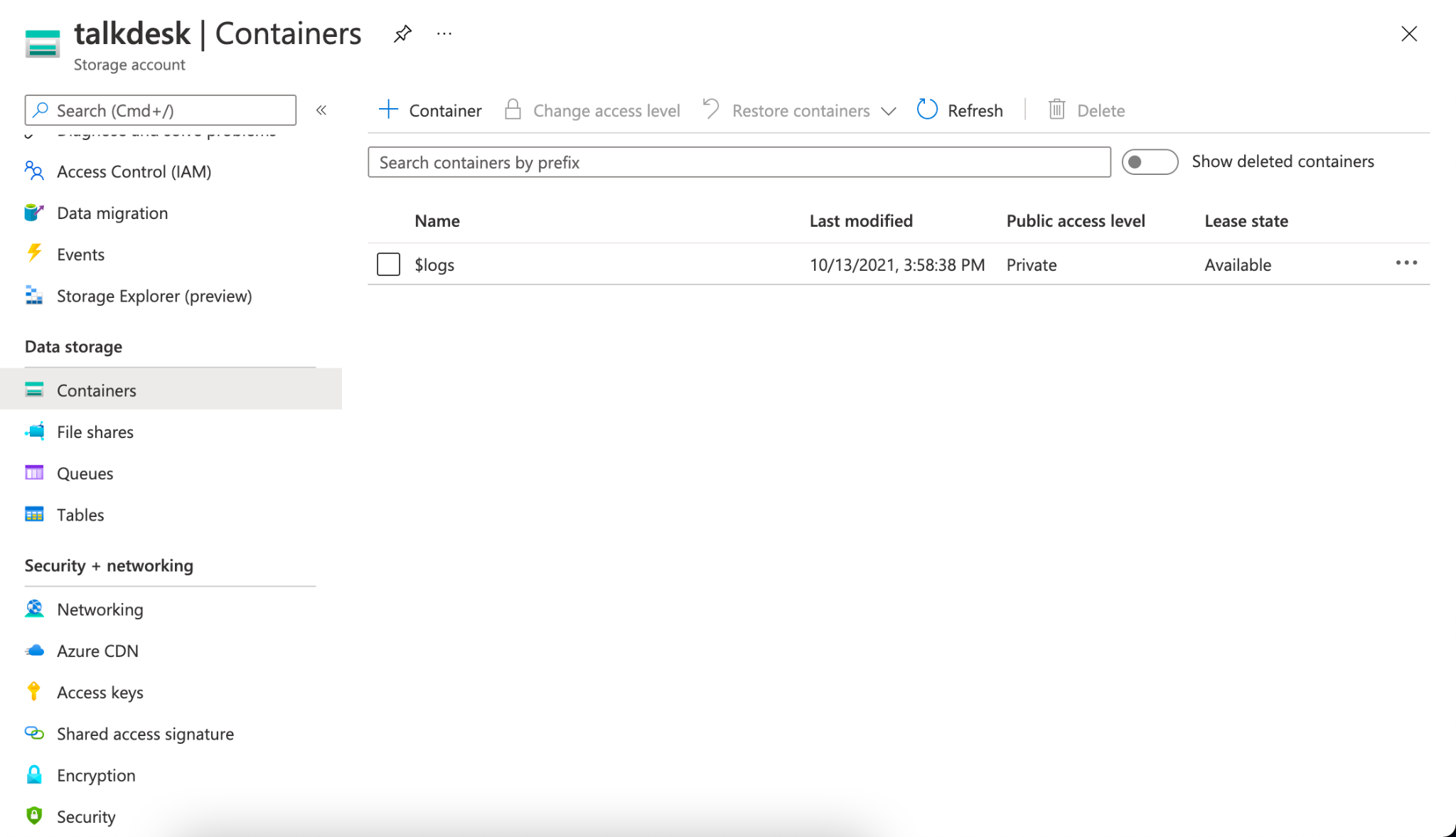Click the Networking globe icon
Screen dimensions: 1456x837
[x=34, y=609]
